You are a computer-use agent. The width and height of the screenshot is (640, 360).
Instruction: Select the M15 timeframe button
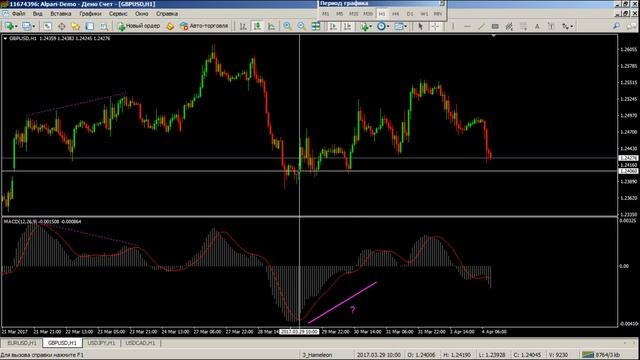point(353,14)
